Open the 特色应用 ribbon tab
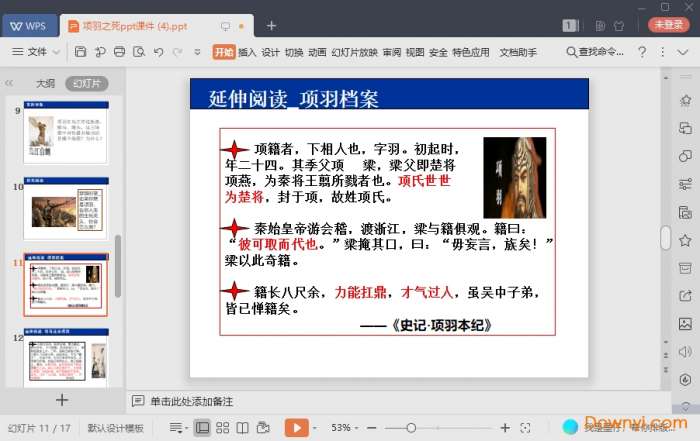 pyautogui.click(x=471, y=52)
